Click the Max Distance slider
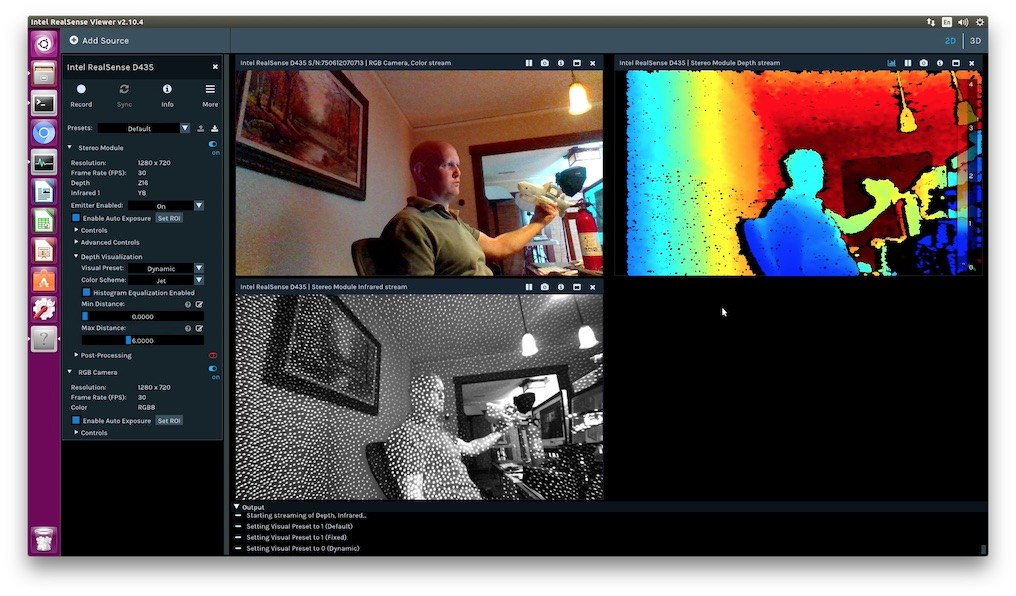This screenshot has height=596, width=1016. tap(143, 340)
